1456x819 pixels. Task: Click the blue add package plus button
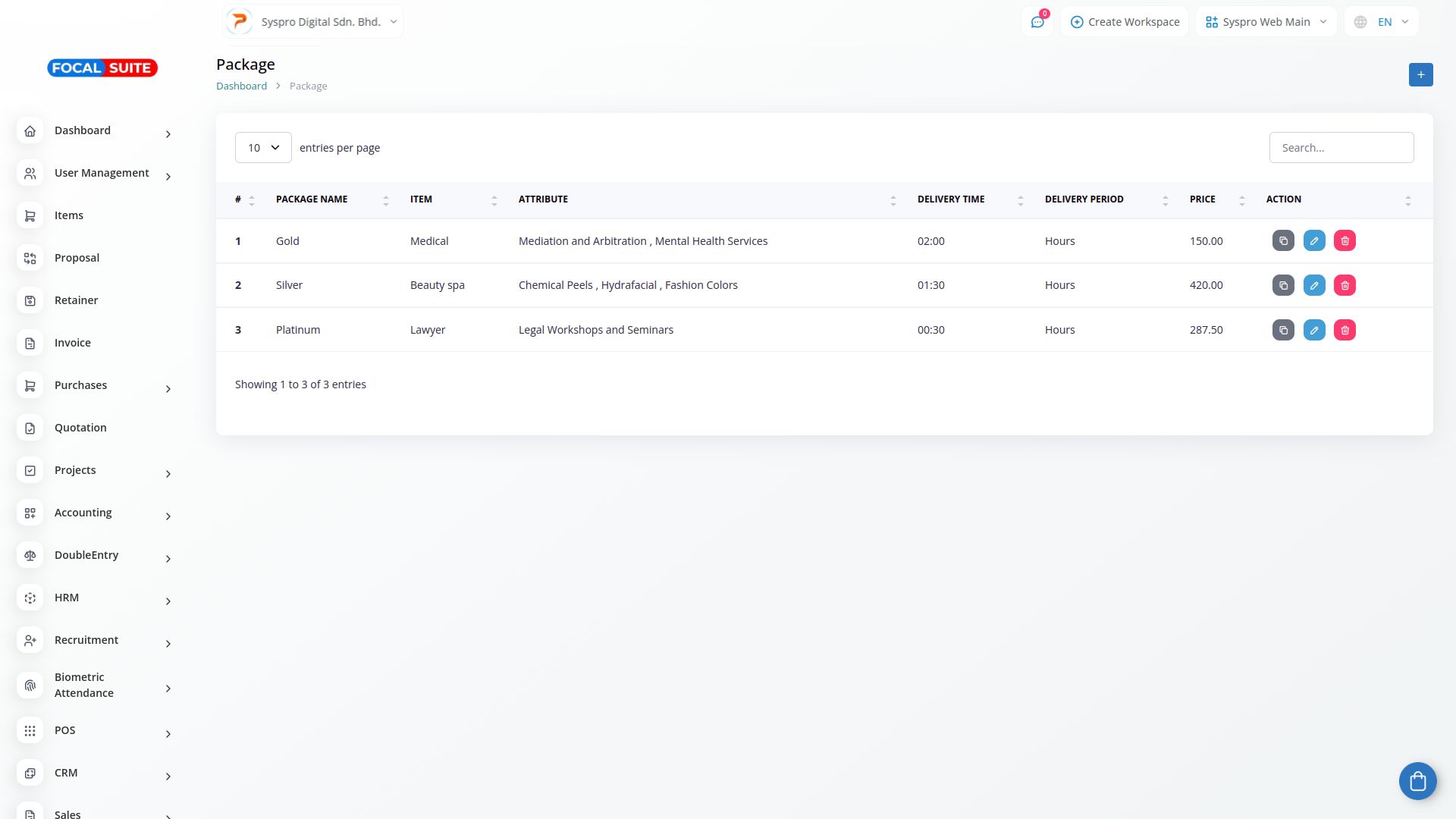click(1420, 74)
